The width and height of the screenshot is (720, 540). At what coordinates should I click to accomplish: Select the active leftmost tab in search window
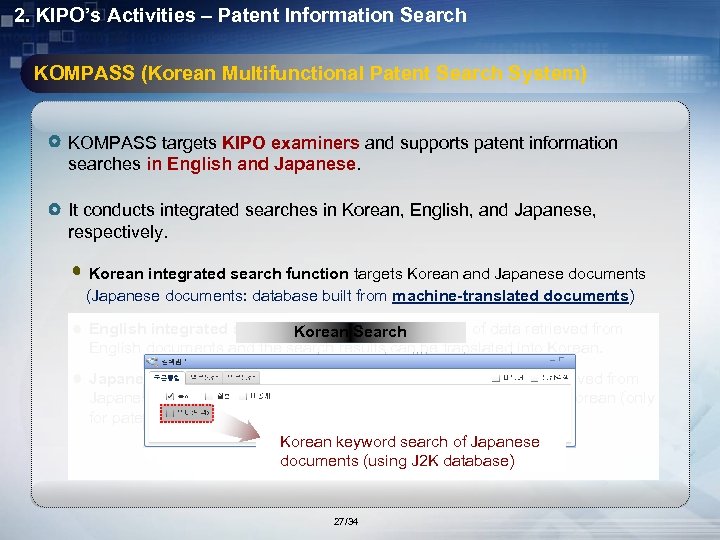pos(167,377)
